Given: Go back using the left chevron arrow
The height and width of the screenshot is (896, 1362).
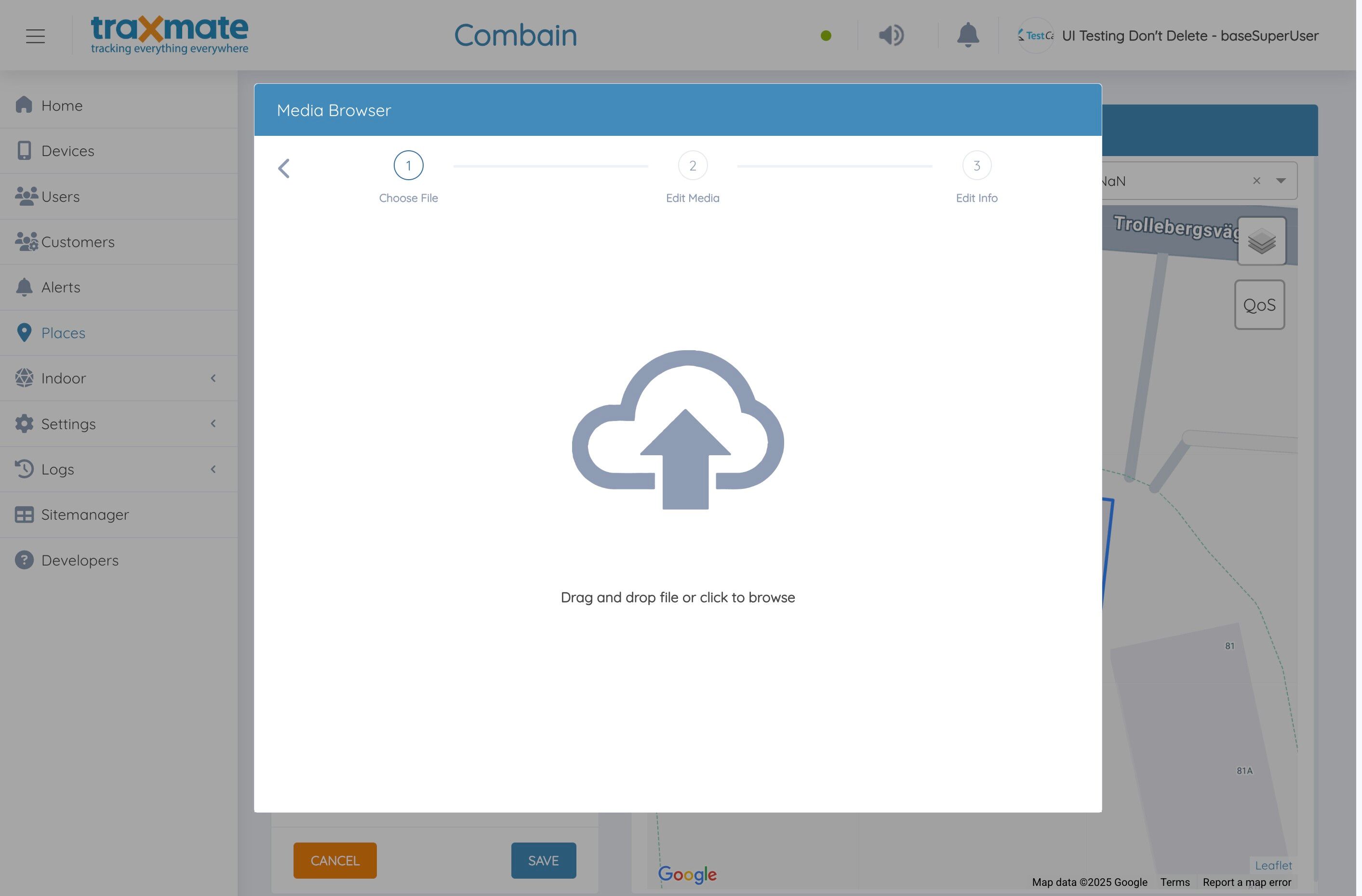Looking at the screenshot, I should coord(285,169).
